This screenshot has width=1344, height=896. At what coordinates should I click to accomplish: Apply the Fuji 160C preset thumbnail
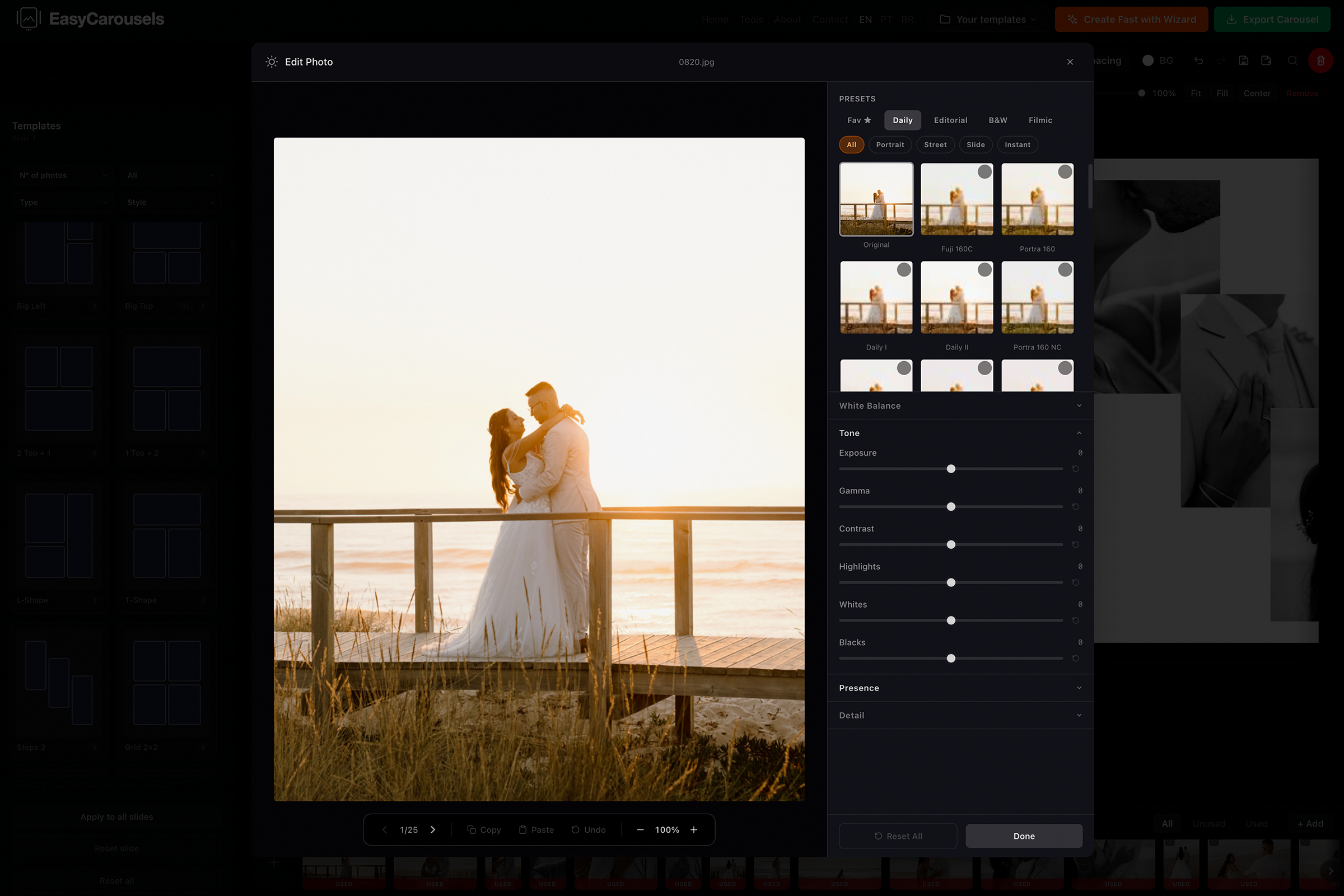click(x=956, y=199)
